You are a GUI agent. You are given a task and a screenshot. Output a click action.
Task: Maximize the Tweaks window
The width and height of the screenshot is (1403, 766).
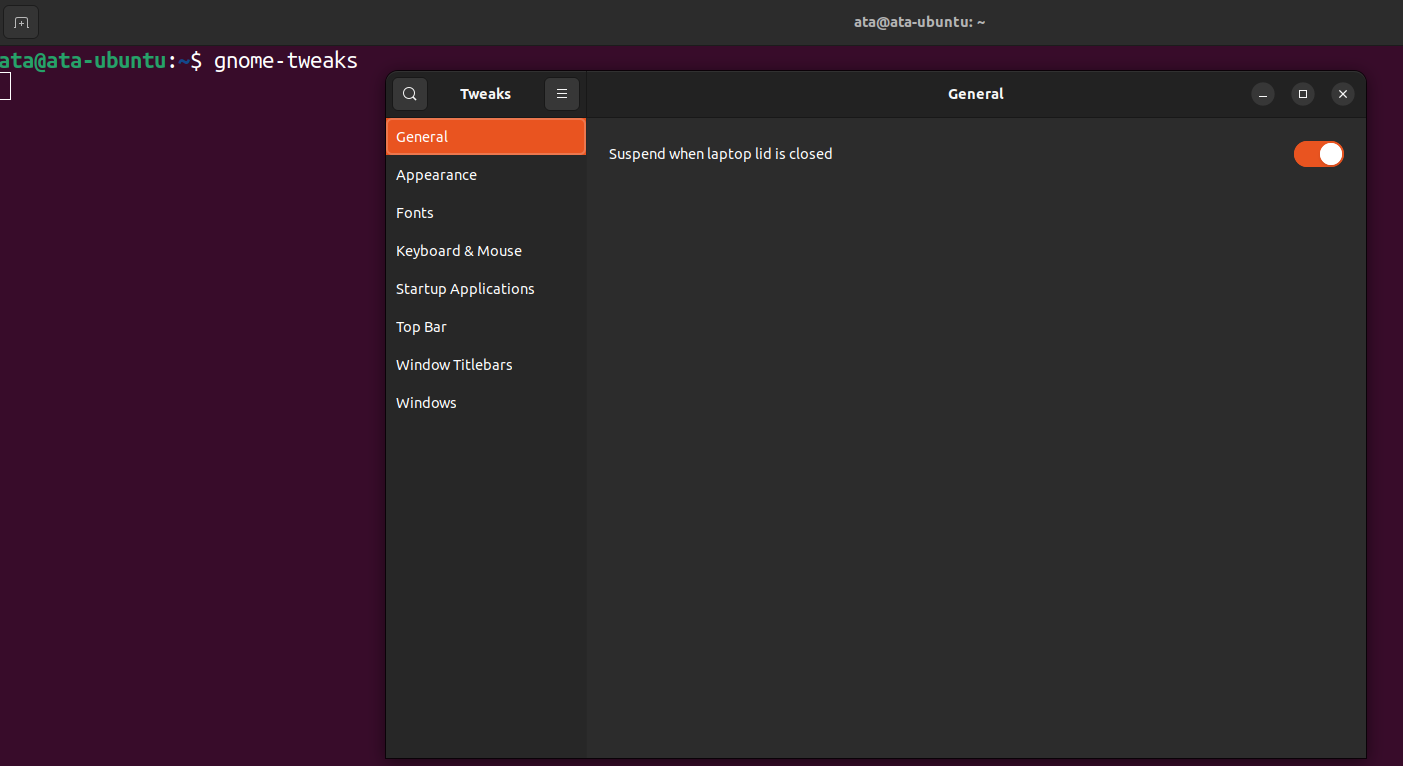(1303, 94)
